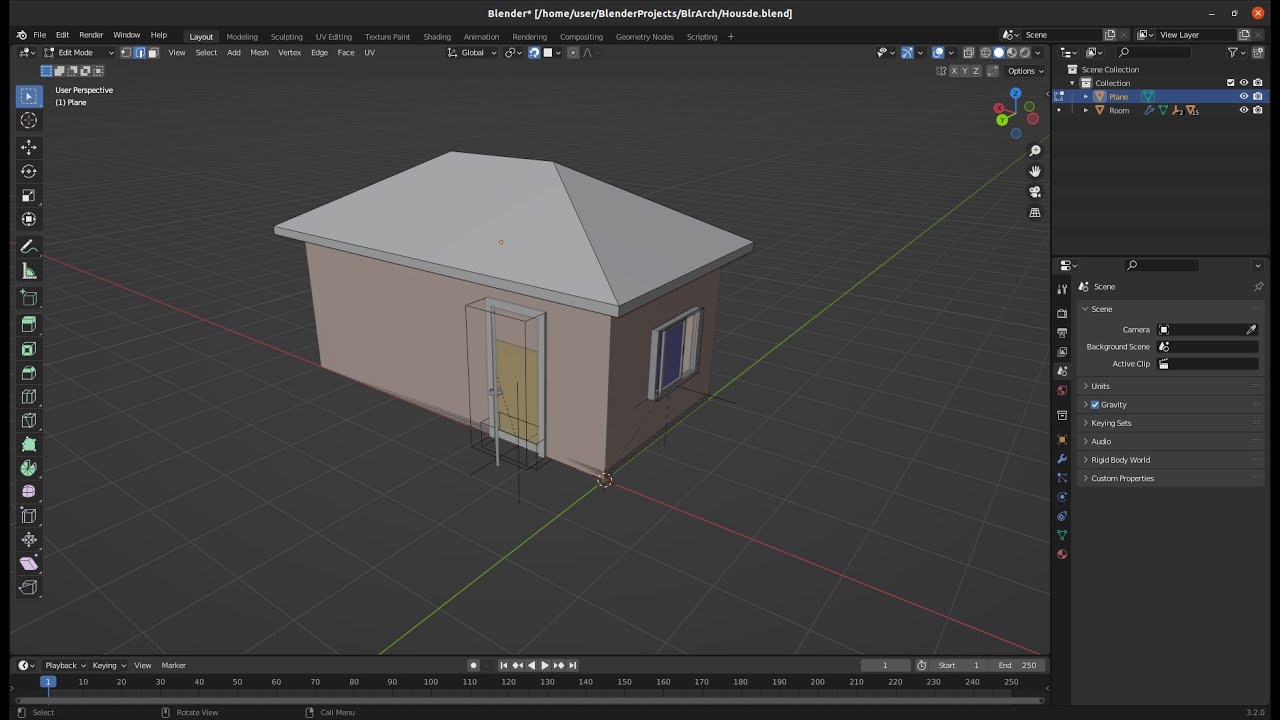1280x720 pixels.
Task: Expand the Room object tree row
Action: point(1086,110)
